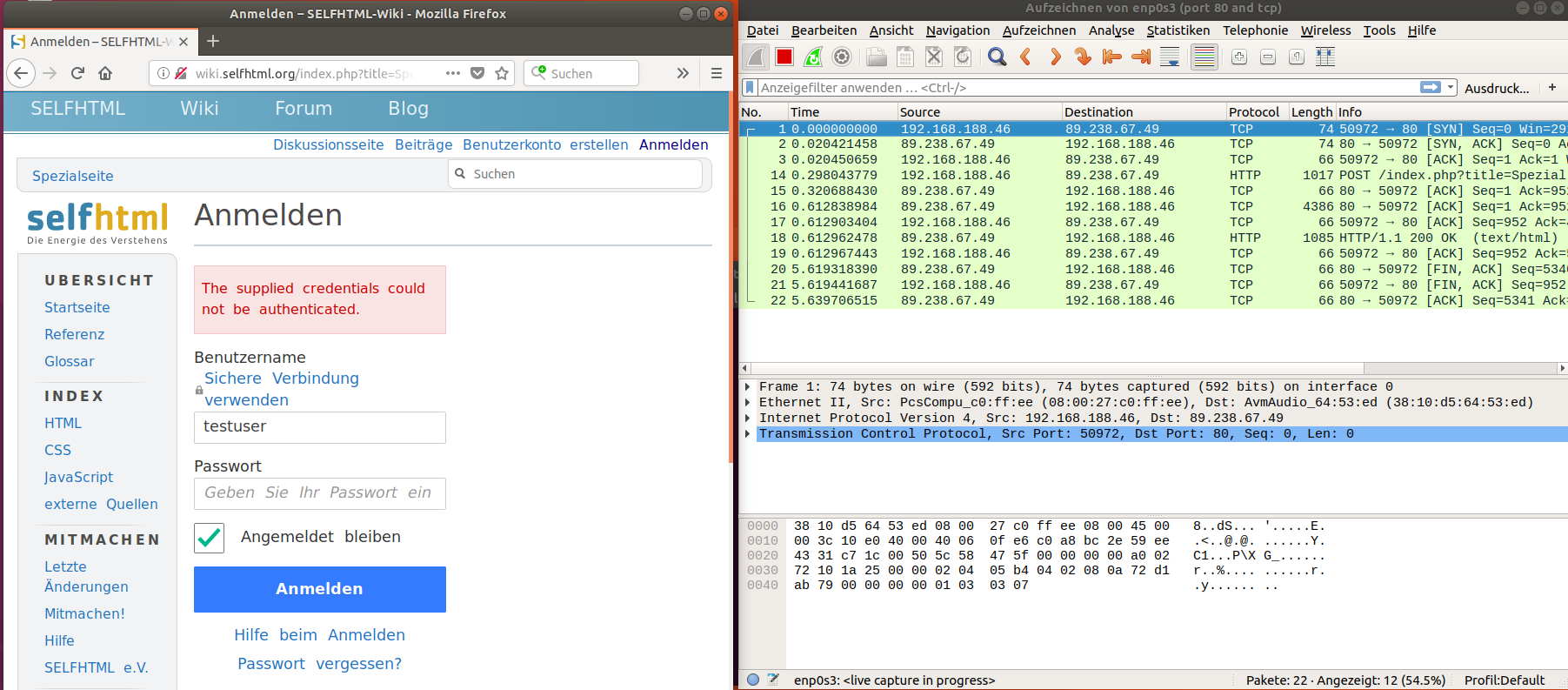Open the Passwort vergessen? link

click(x=320, y=664)
